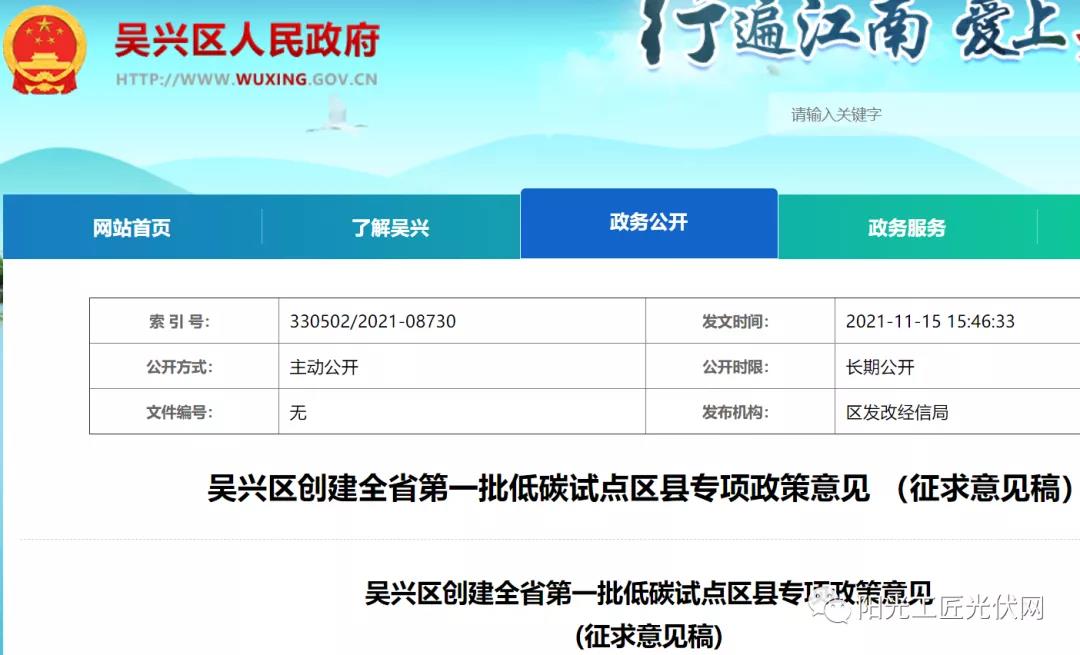
Task: Click the 索引号 label cell
Action: click(x=180, y=322)
